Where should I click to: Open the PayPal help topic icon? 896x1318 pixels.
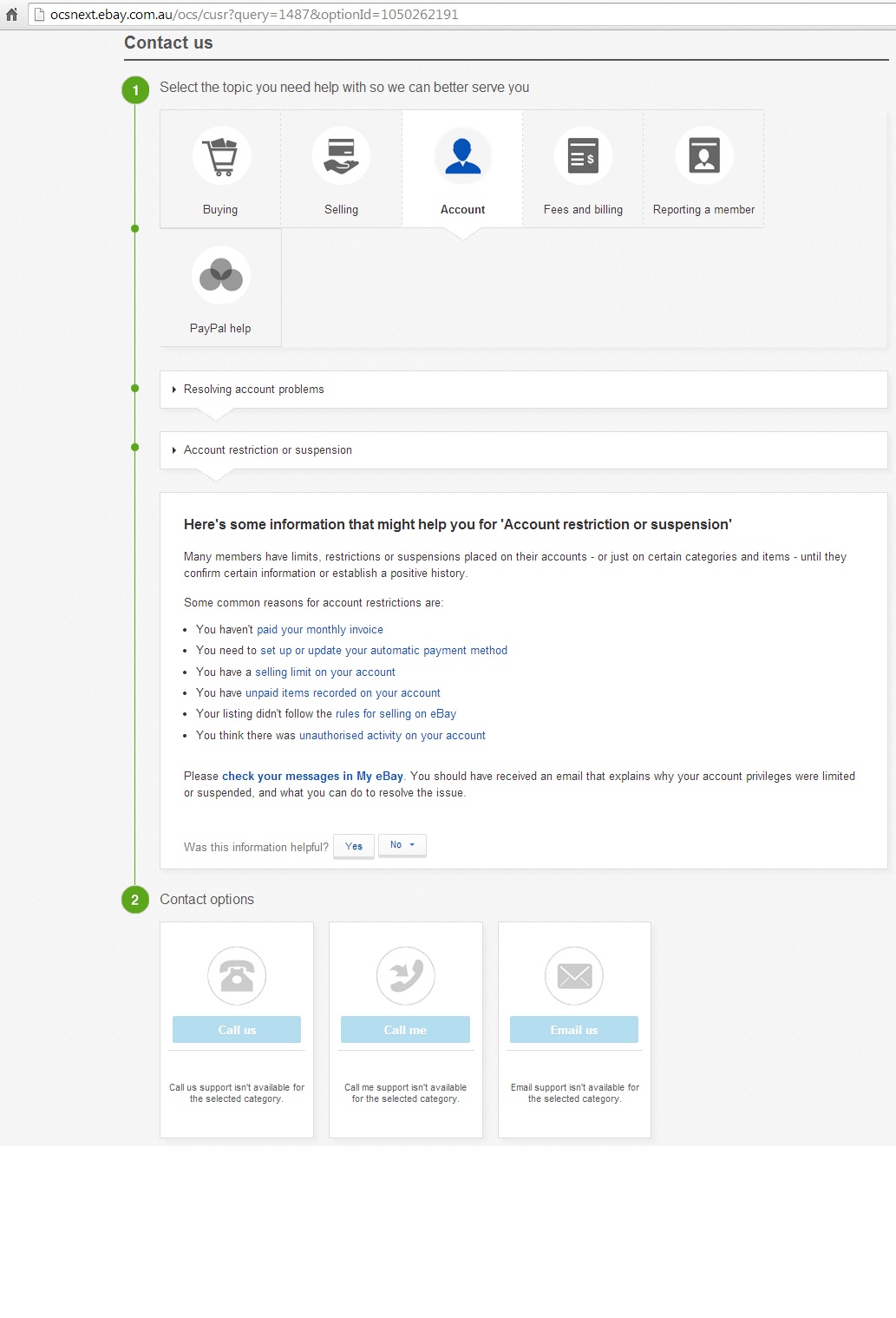point(220,275)
